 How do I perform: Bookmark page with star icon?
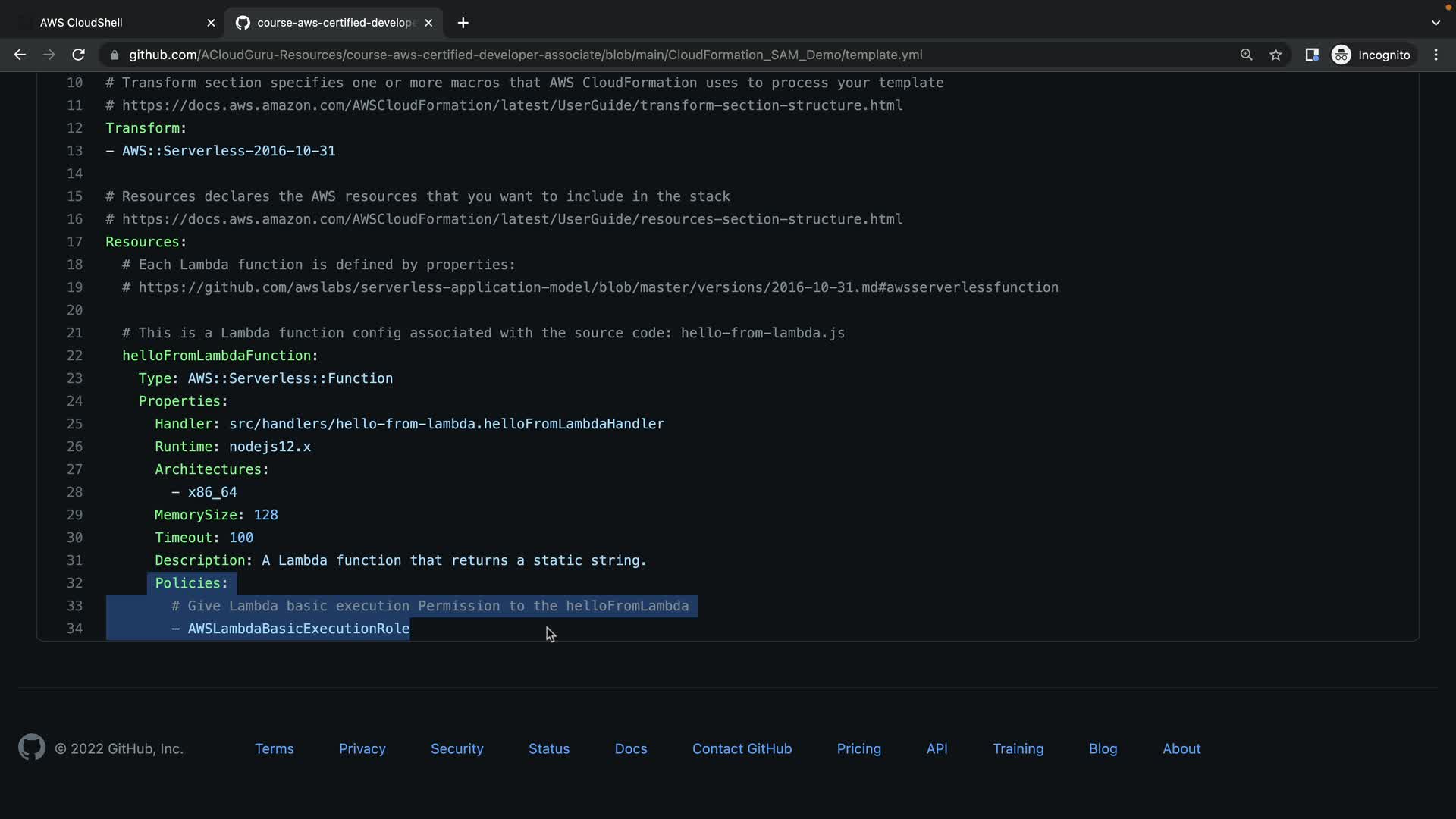click(x=1276, y=55)
